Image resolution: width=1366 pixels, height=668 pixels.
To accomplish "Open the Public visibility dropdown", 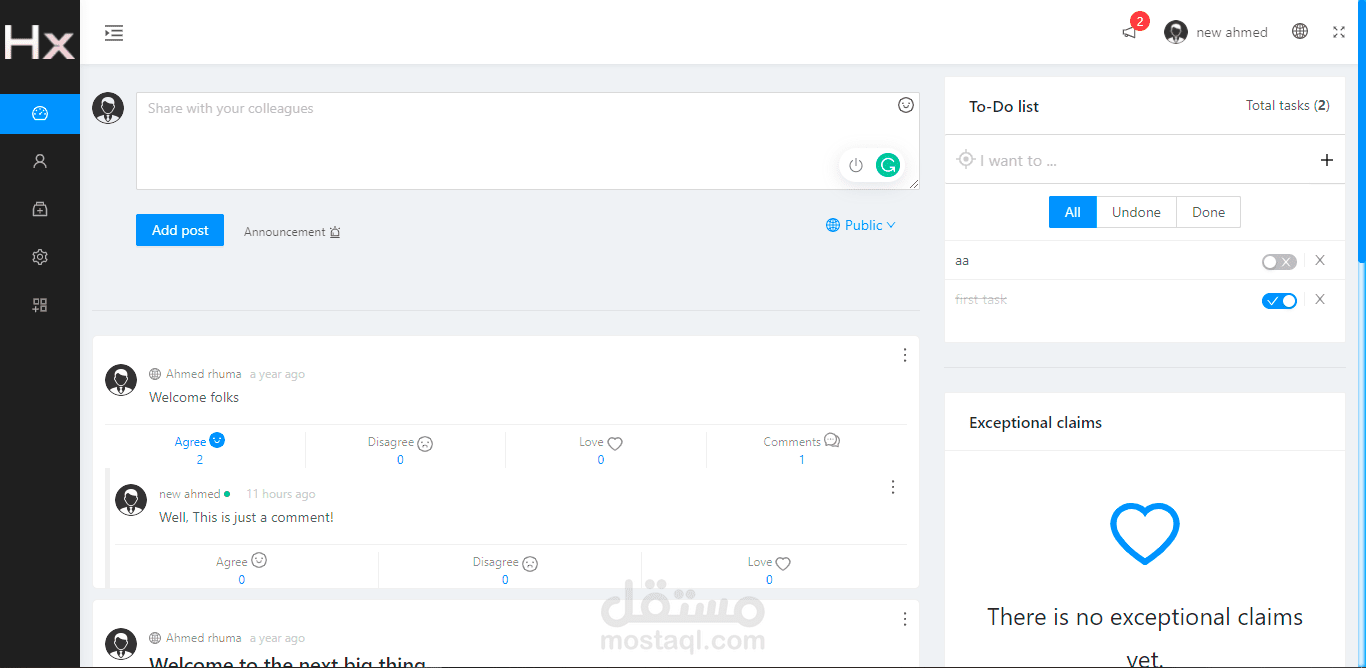I will 860,225.
